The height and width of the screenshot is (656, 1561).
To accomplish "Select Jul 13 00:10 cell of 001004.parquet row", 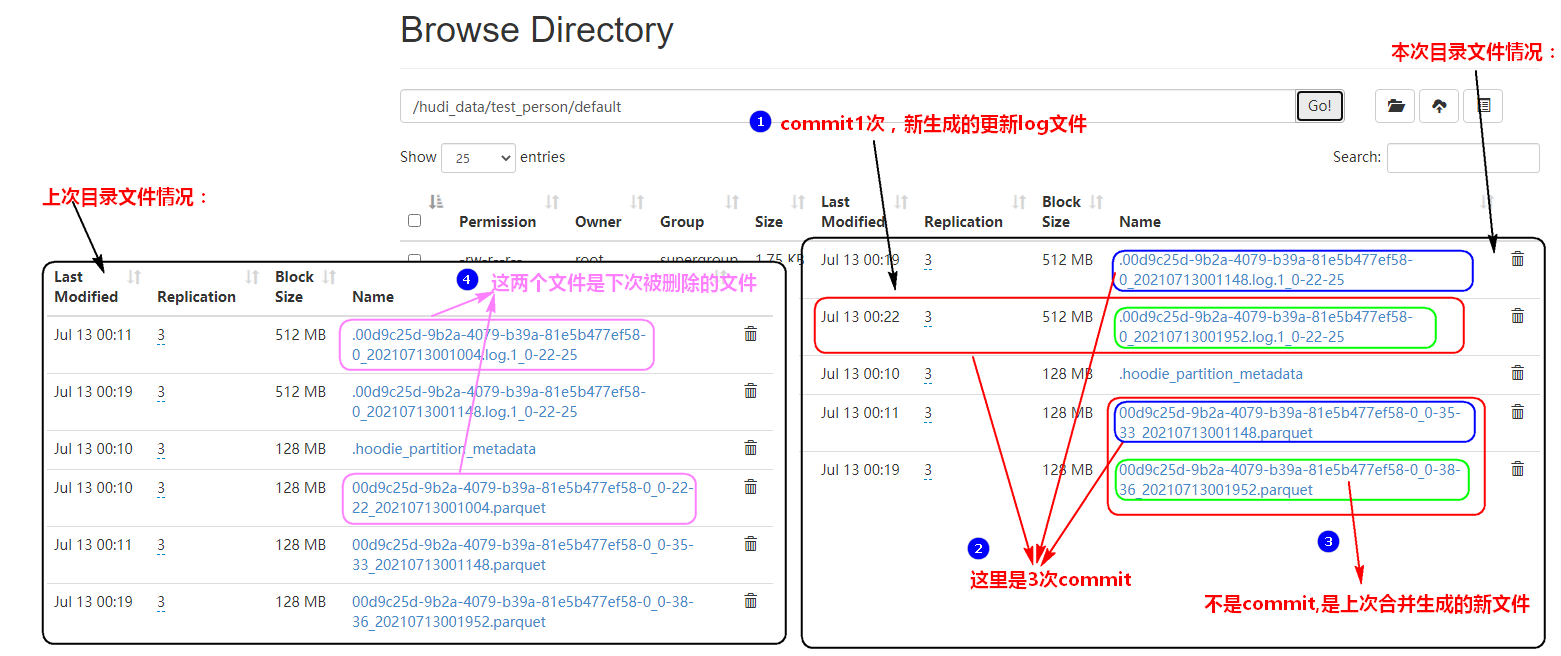I will (x=93, y=488).
